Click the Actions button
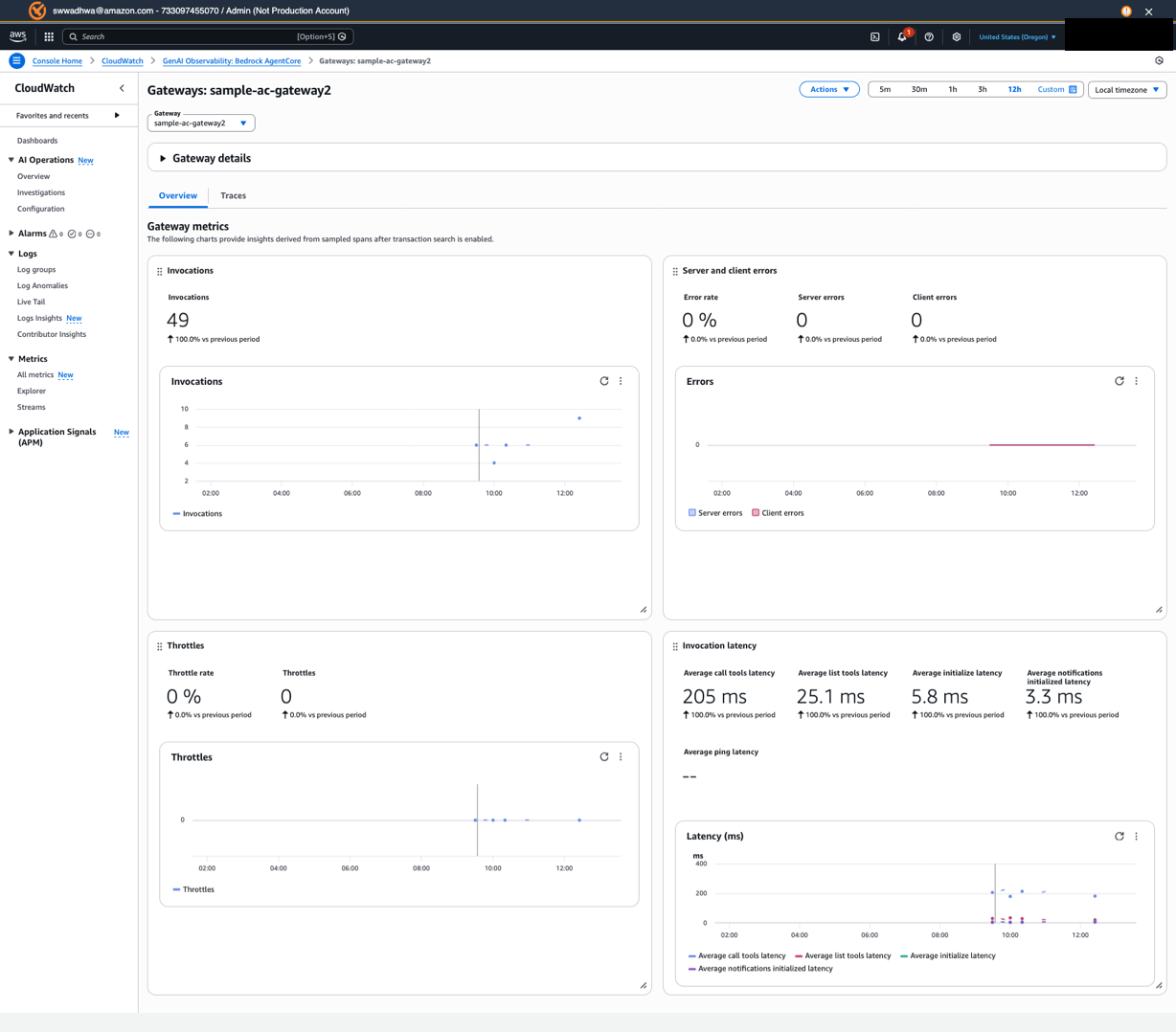1176x1032 pixels. click(828, 89)
